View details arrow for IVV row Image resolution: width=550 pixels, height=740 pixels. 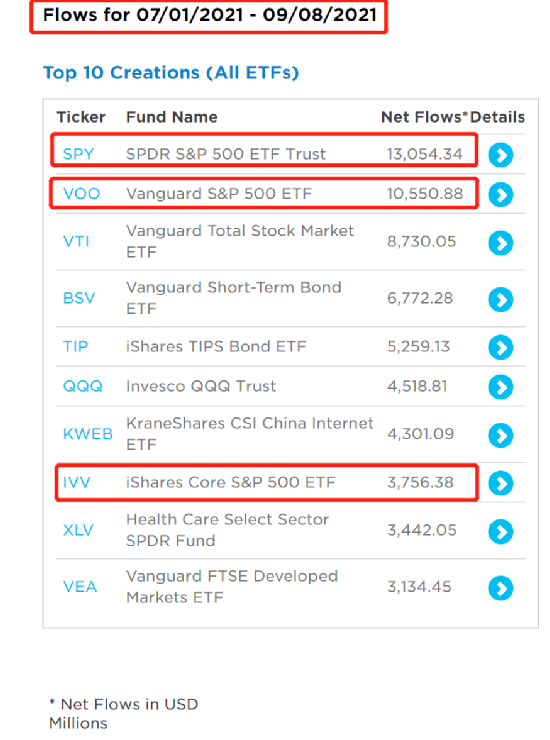point(500,483)
